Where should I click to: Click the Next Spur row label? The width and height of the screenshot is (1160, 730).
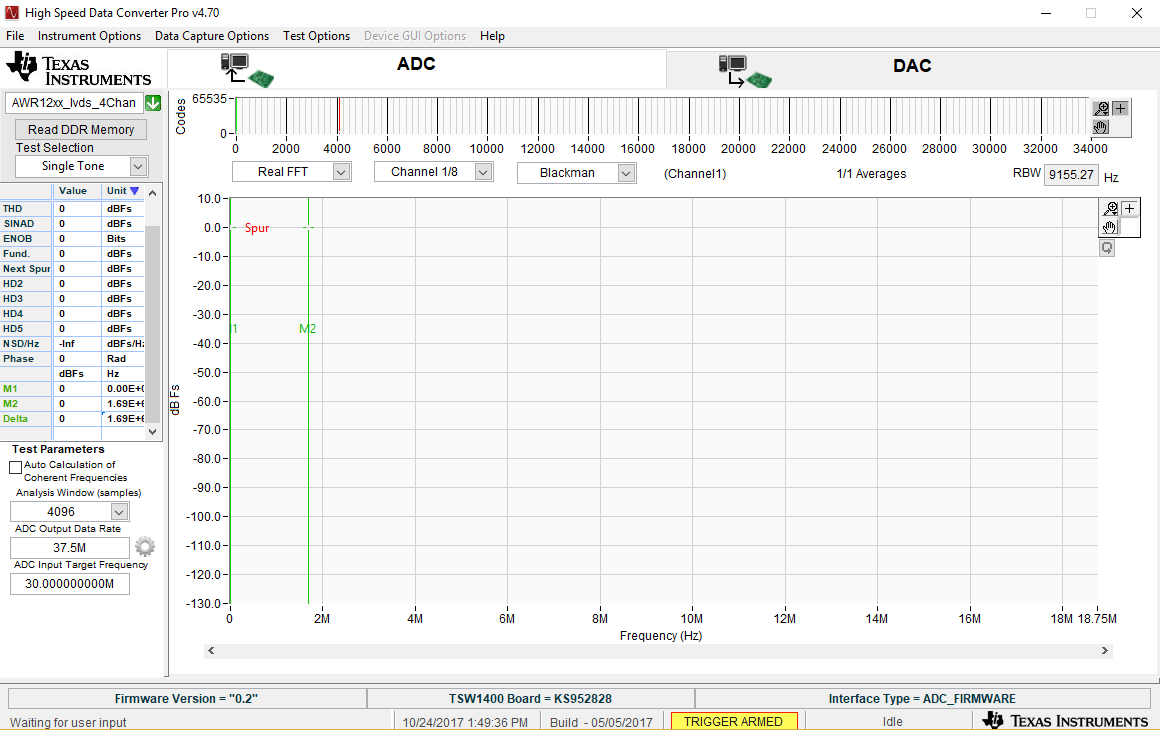27,268
